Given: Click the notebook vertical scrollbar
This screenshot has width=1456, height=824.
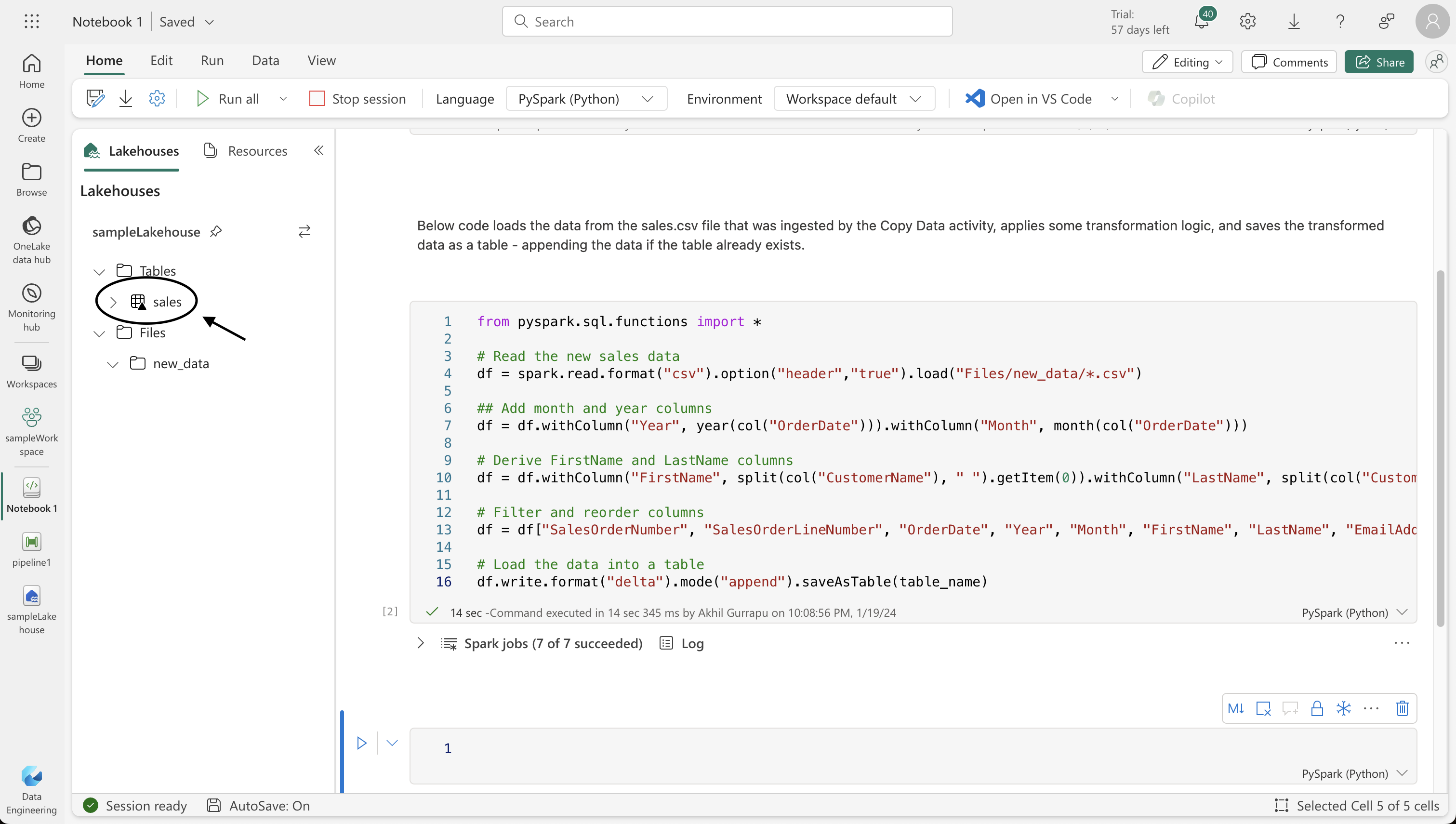Looking at the screenshot, I should pyautogui.click(x=1440, y=448).
